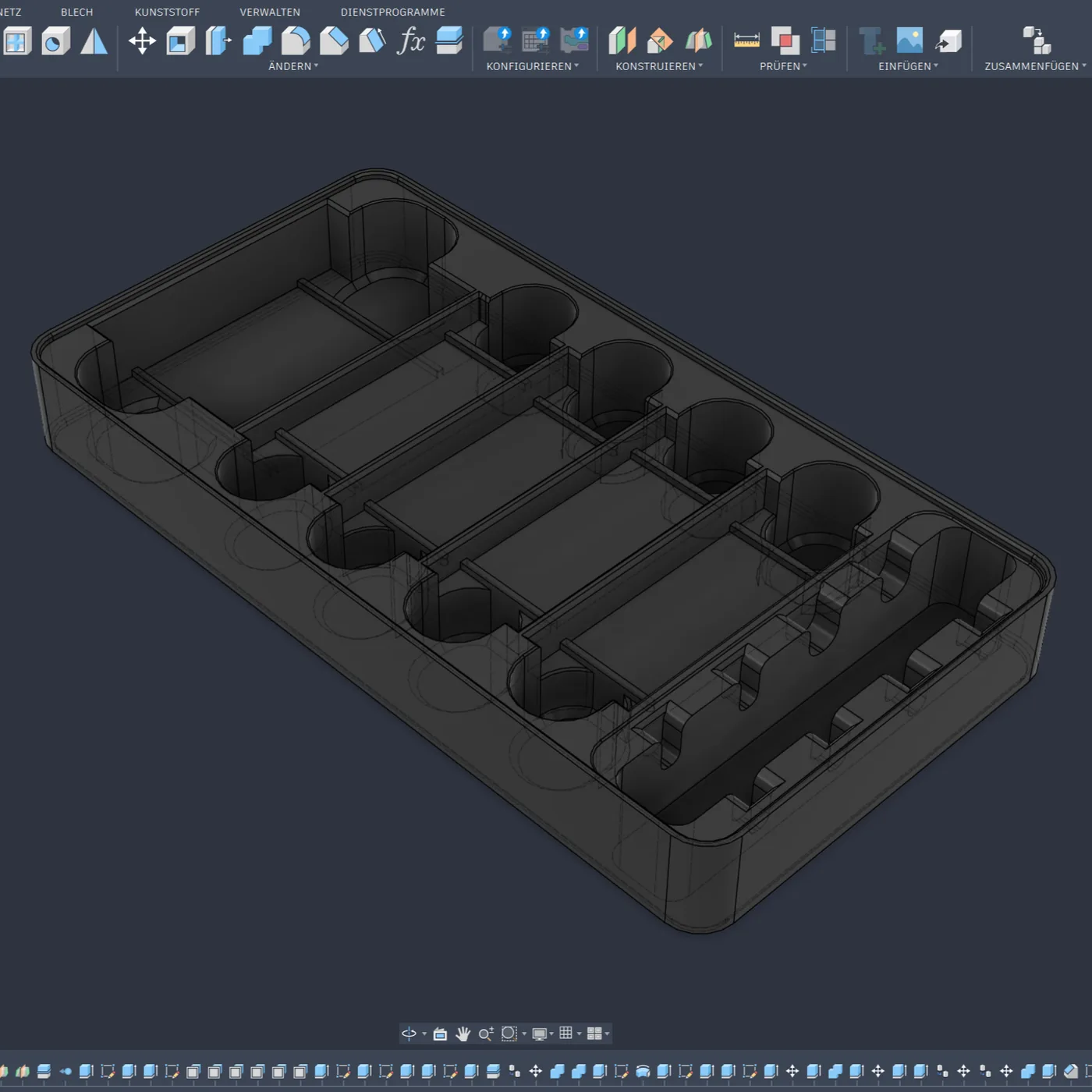This screenshot has width=1092, height=1092.
Task: Activate the Pan hand tool
Action: 463,1033
